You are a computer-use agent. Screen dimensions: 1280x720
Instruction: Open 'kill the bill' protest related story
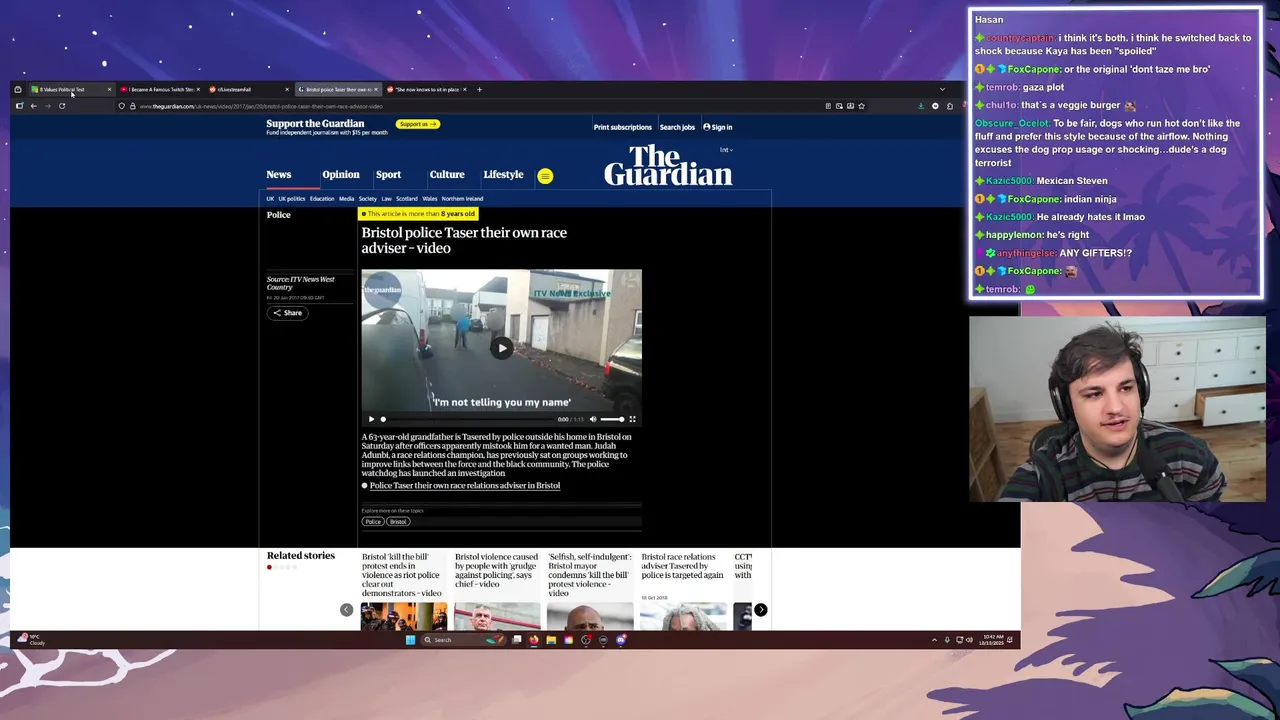[401, 575]
